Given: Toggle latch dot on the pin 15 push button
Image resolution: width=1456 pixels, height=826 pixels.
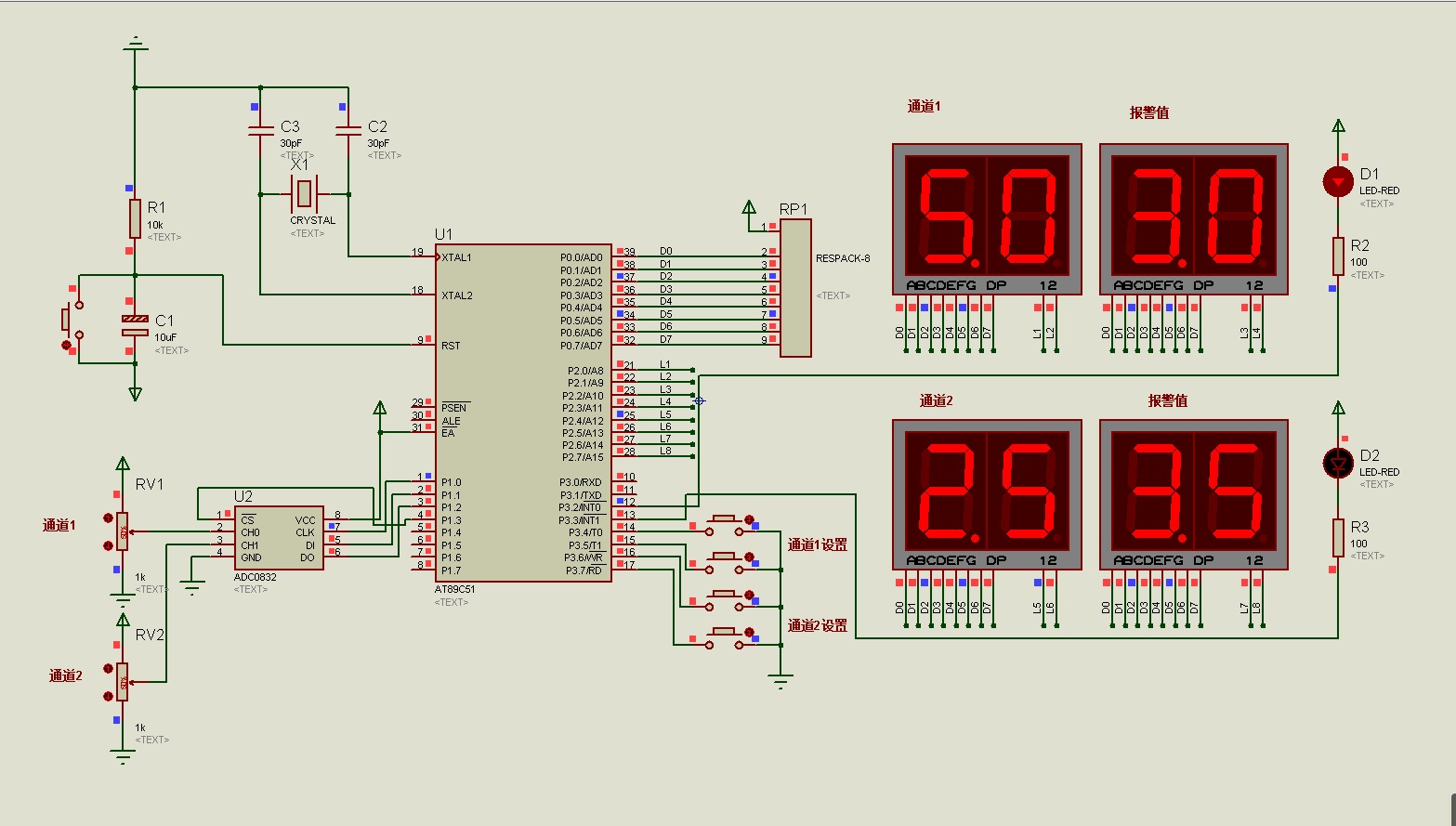Looking at the screenshot, I should (x=749, y=557).
